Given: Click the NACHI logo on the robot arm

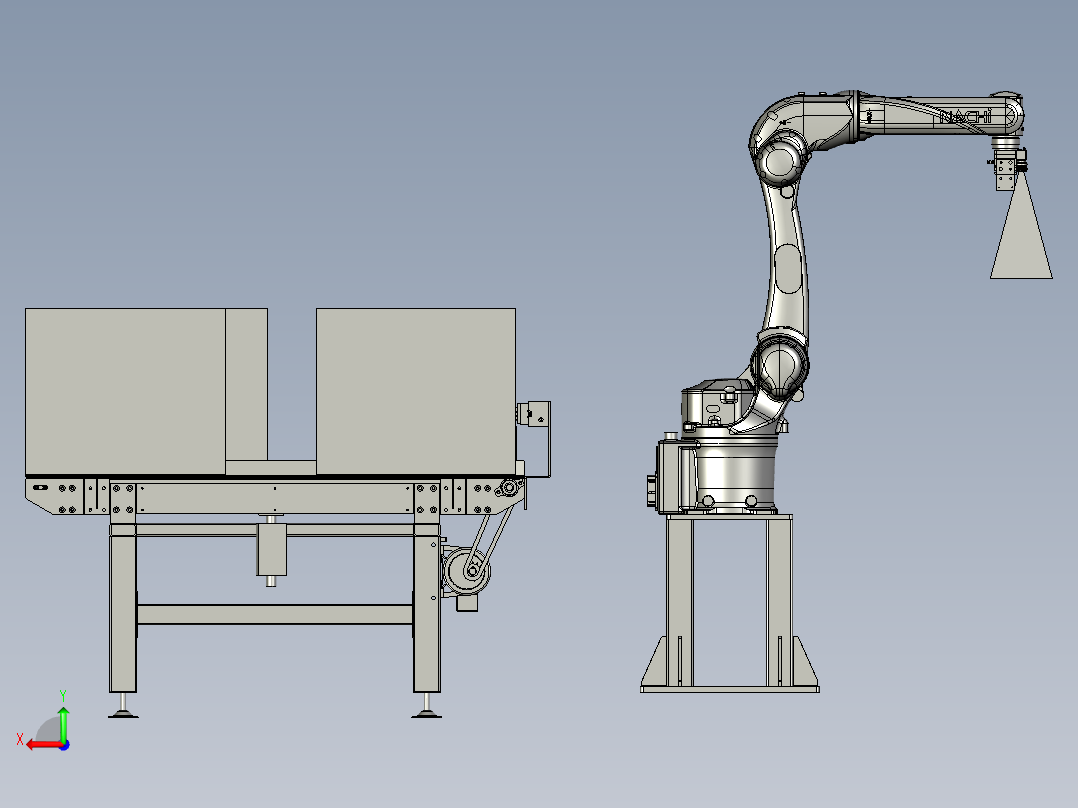Looking at the screenshot, I should [x=965, y=117].
